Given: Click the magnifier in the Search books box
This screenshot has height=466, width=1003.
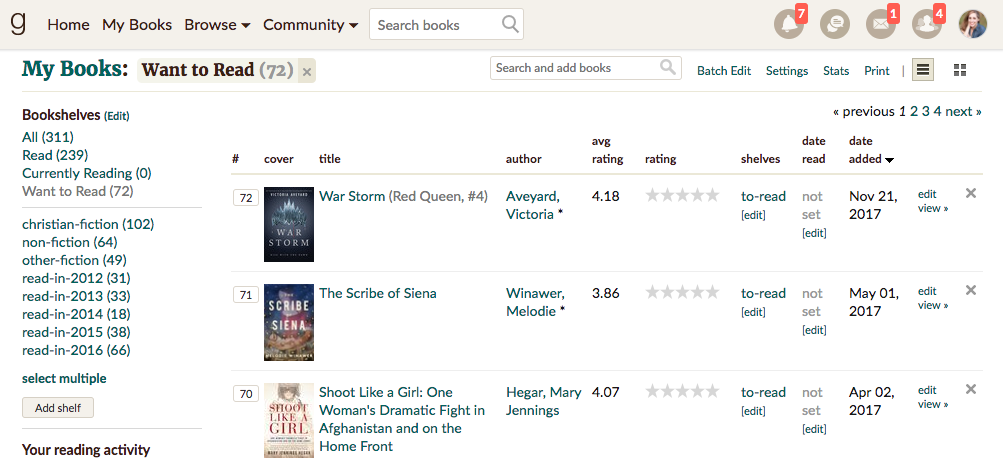Looking at the screenshot, I should coord(510,24).
